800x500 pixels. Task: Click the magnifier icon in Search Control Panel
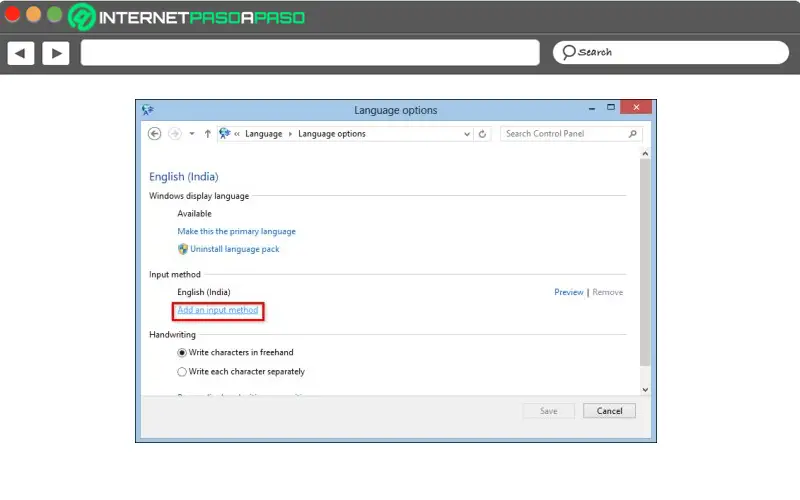click(633, 134)
